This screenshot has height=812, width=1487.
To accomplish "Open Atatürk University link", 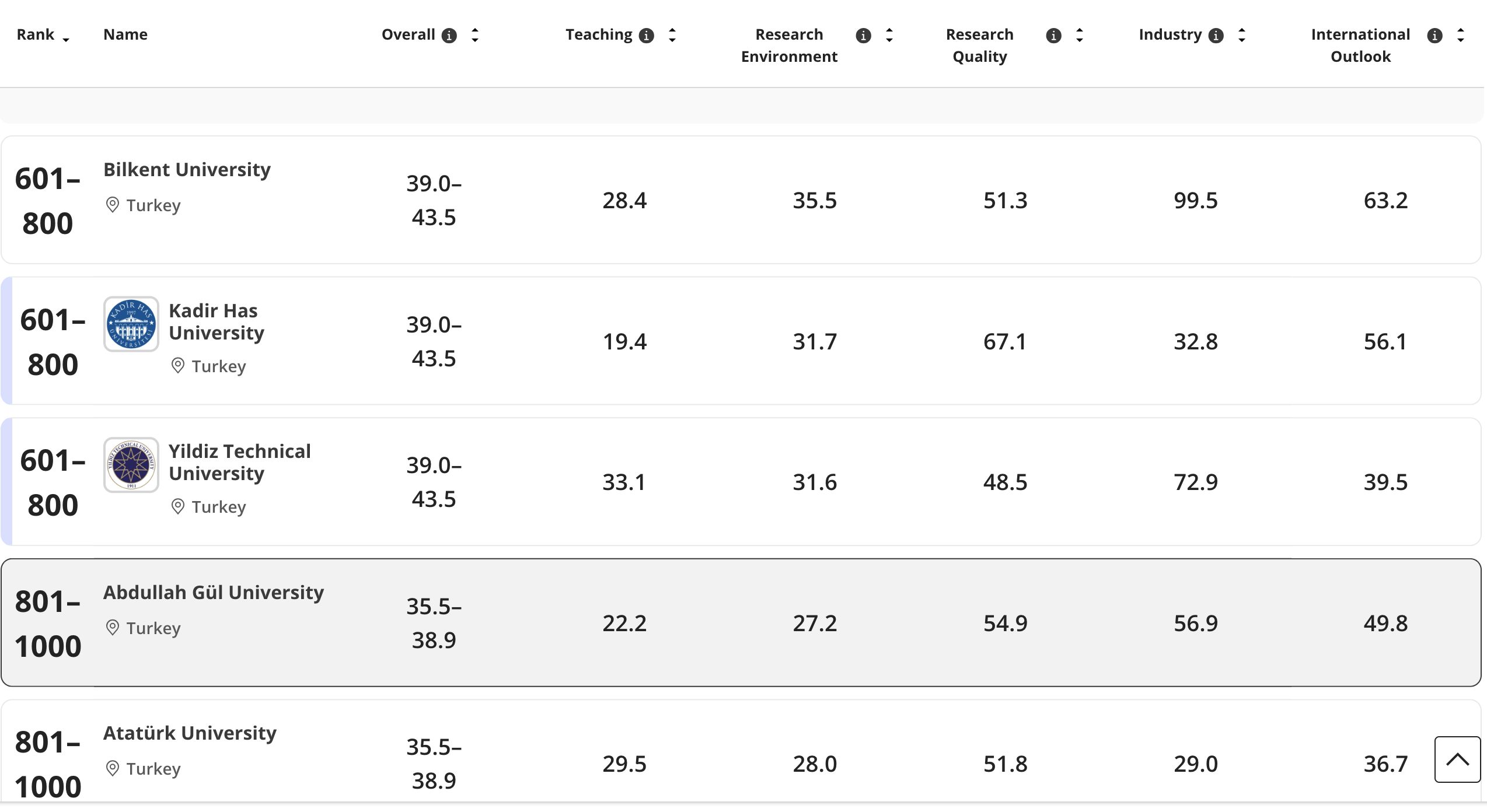I will pos(190,733).
